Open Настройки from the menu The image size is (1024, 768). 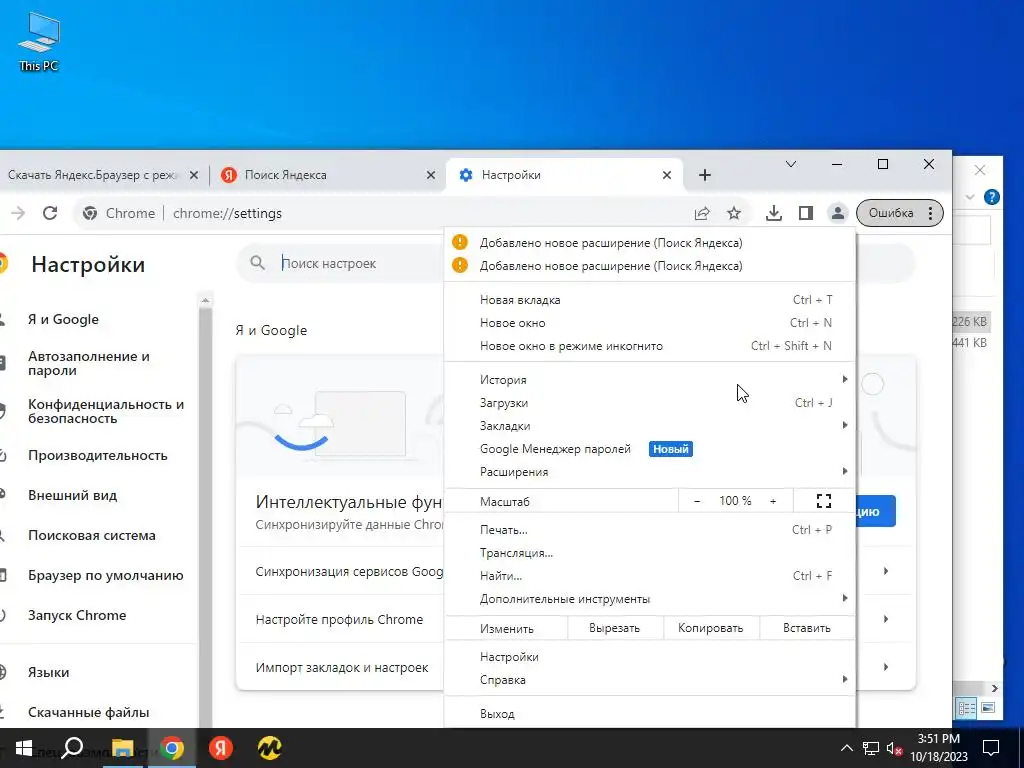tap(650, 656)
